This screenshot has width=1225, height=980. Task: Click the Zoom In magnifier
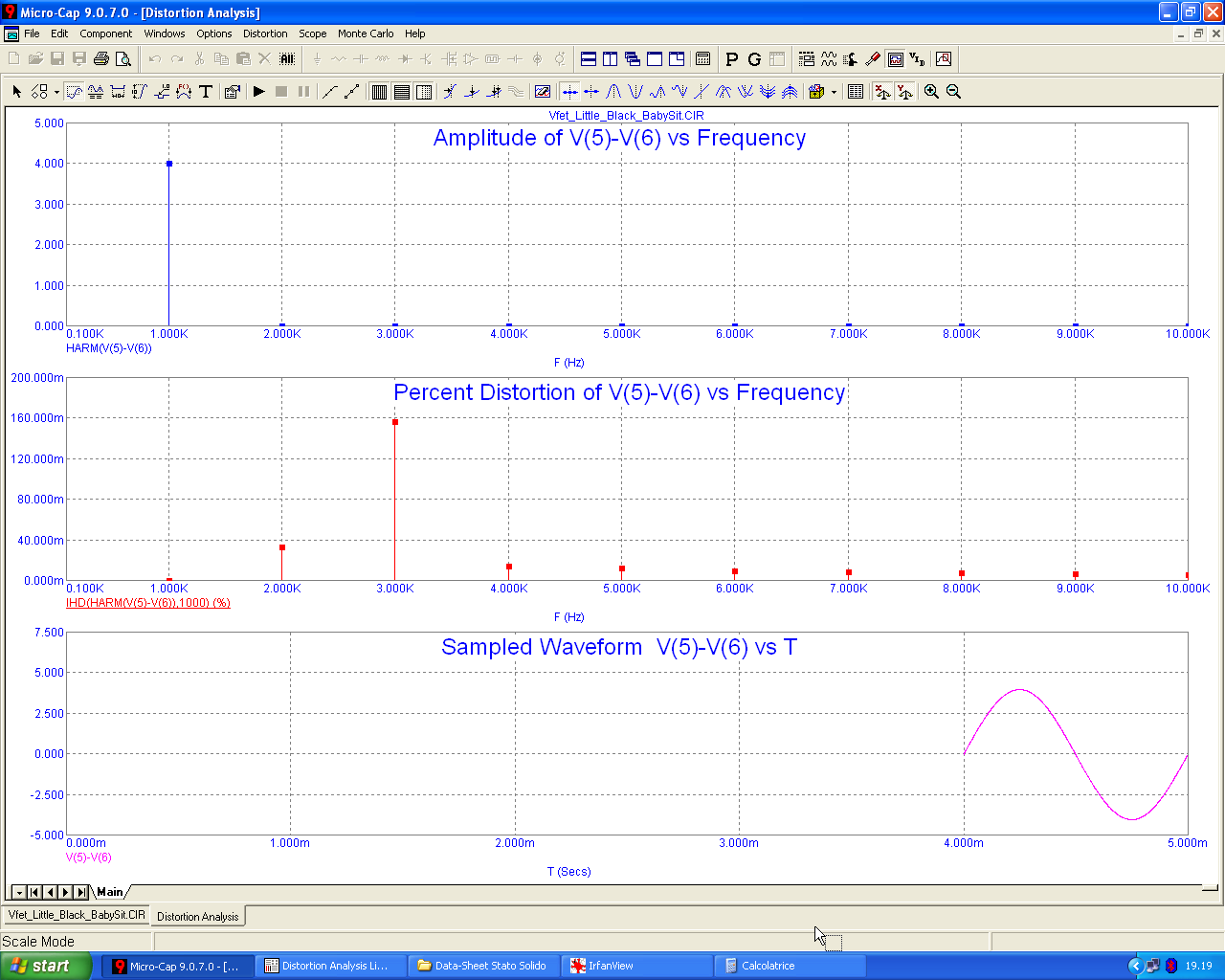pos(931,92)
